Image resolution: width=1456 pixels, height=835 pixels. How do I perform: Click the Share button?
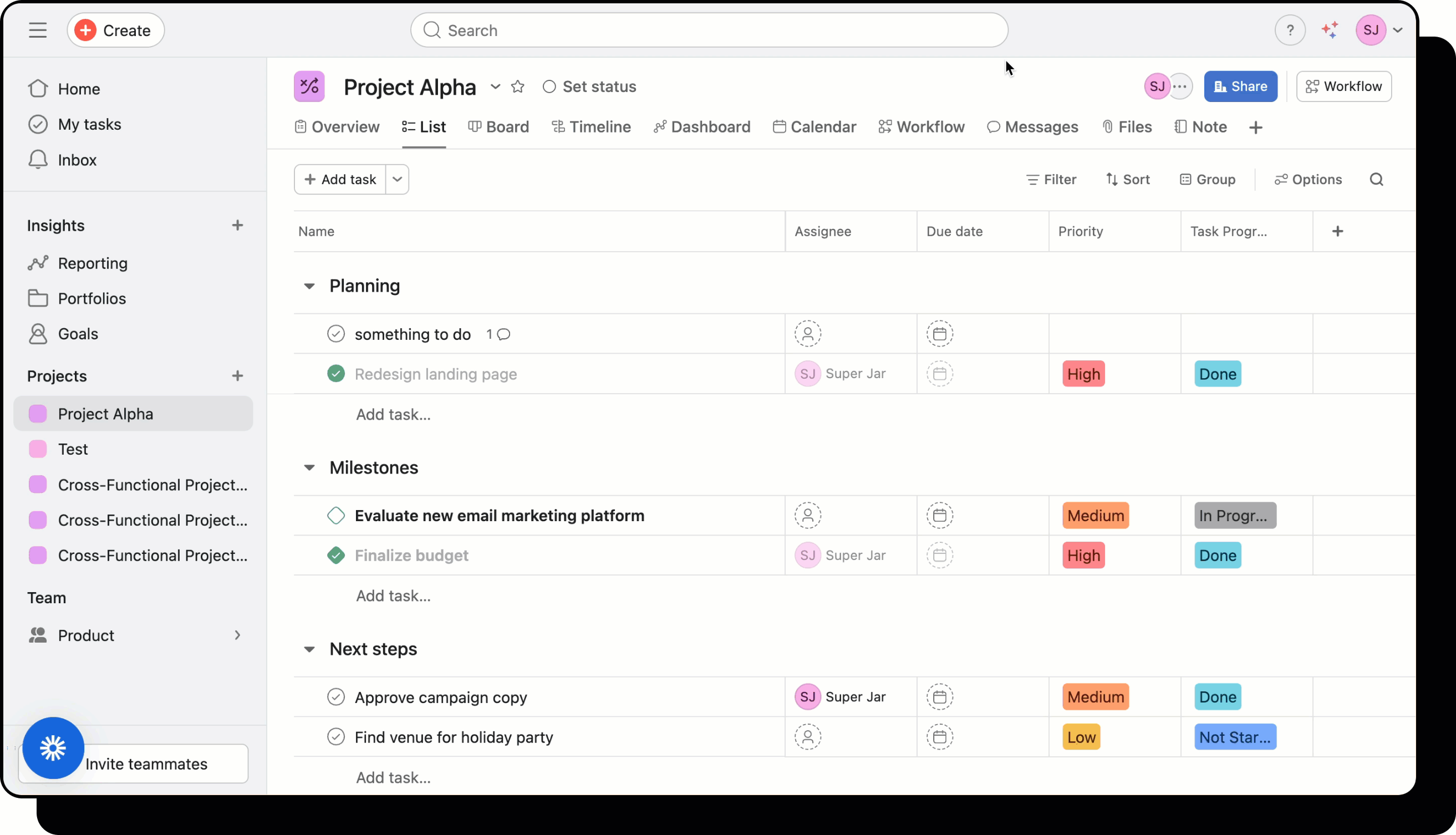pos(1240,86)
